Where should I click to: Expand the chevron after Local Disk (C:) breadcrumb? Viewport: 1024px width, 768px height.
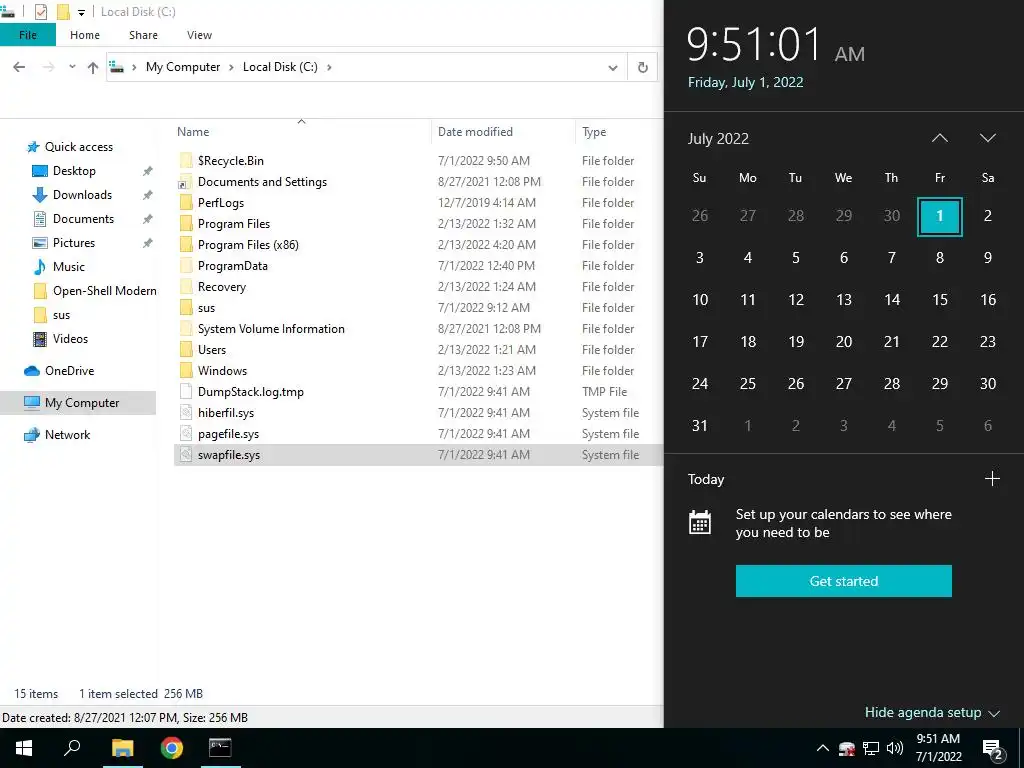[x=329, y=67]
